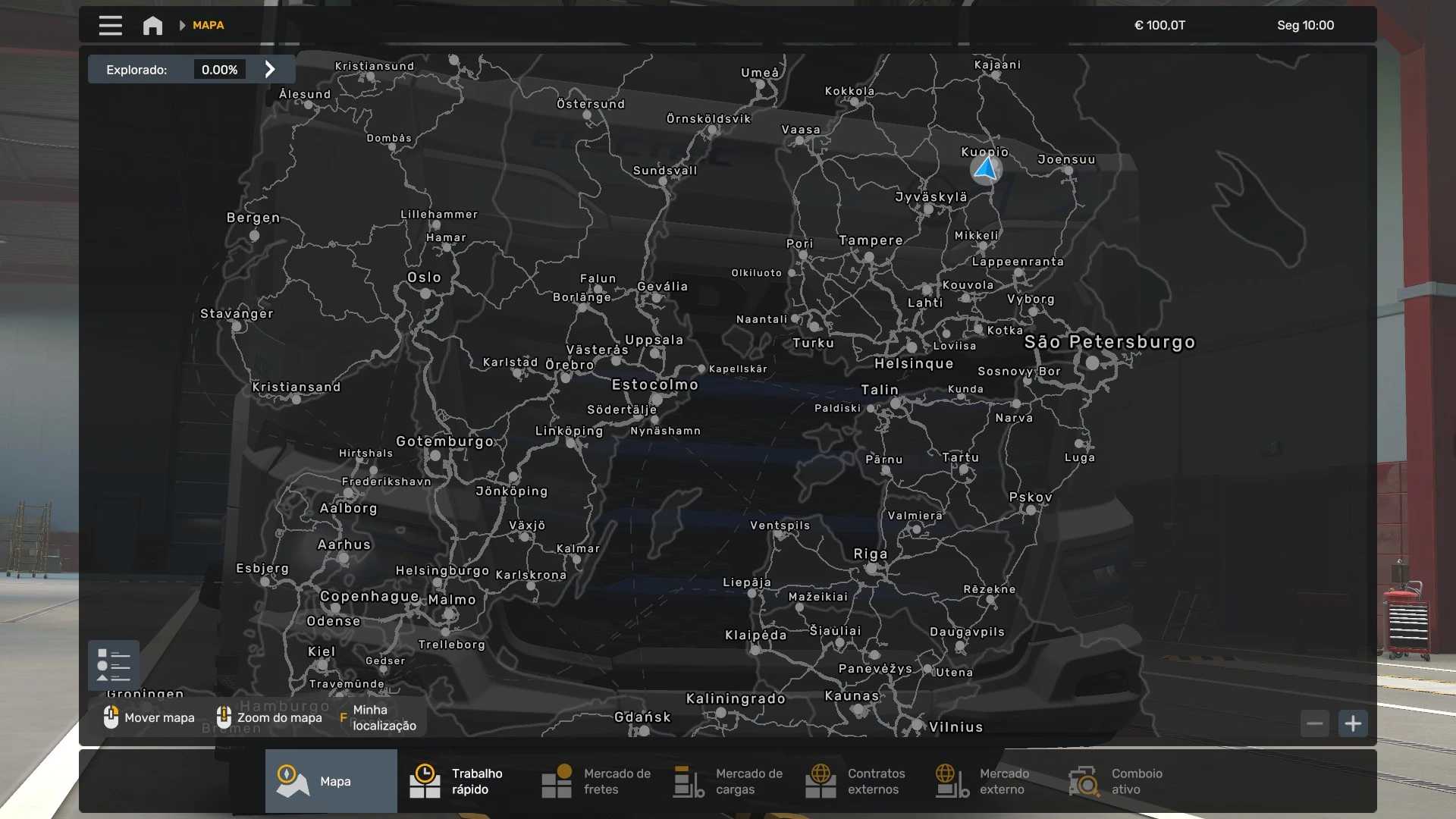The image size is (1456, 819).
Task: Click the Östersund city label
Action: pyautogui.click(x=591, y=104)
